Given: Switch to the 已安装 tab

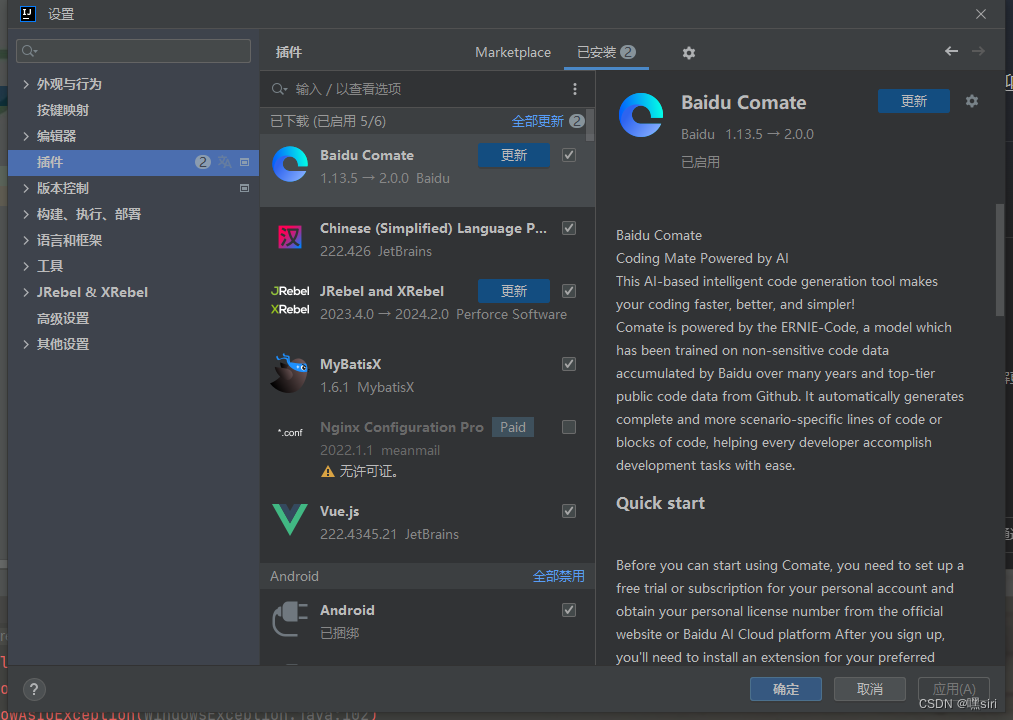Looking at the screenshot, I should tap(606, 52).
